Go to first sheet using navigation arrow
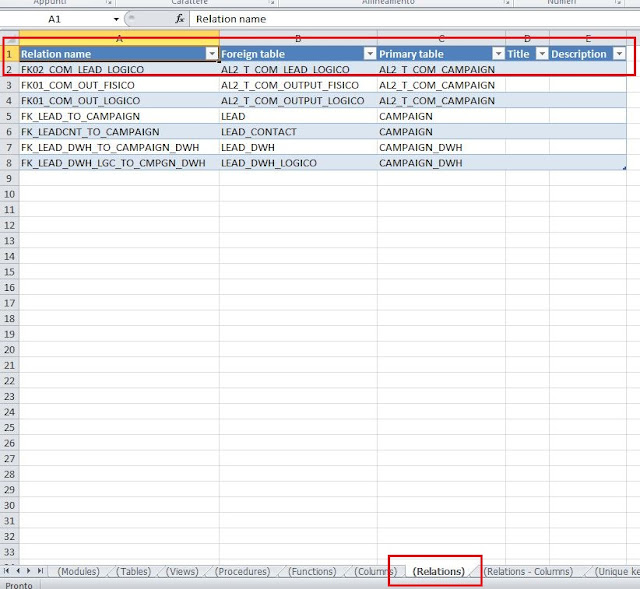Viewport: 640px width, 589px height. coord(7,571)
